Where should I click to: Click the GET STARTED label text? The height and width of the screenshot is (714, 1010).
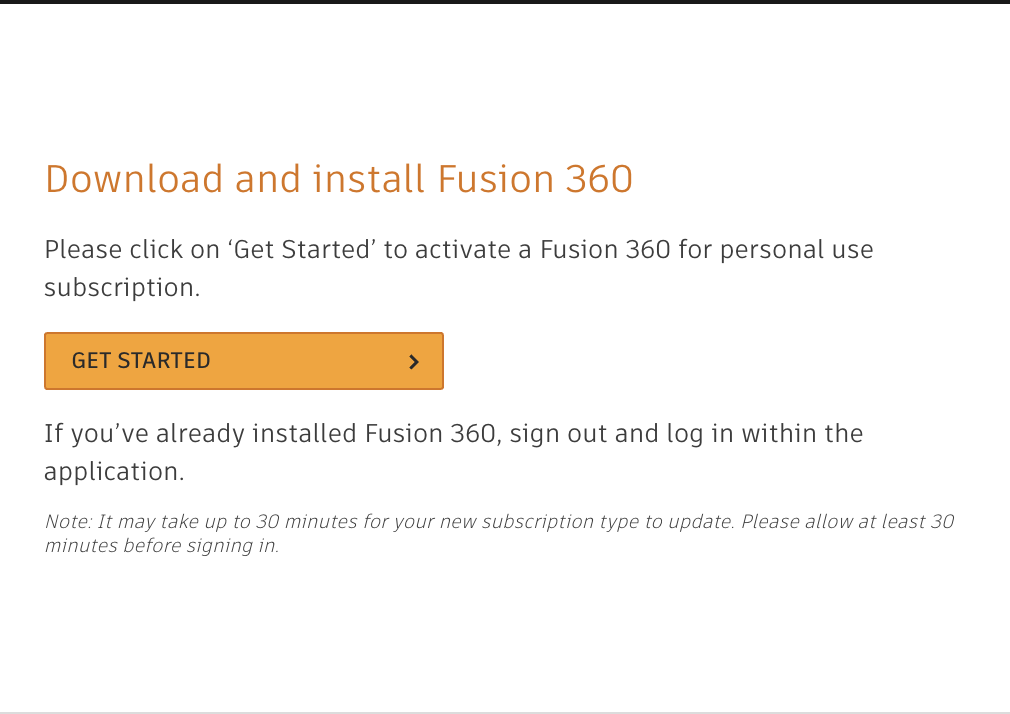pyautogui.click(x=140, y=360)
